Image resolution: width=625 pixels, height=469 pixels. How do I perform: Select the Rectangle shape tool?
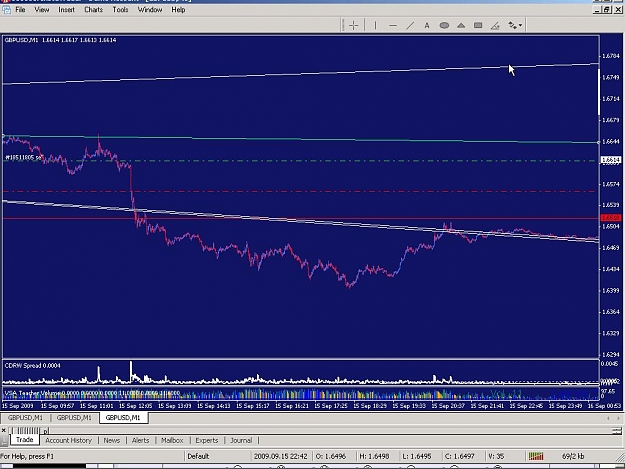pos(478,26)
